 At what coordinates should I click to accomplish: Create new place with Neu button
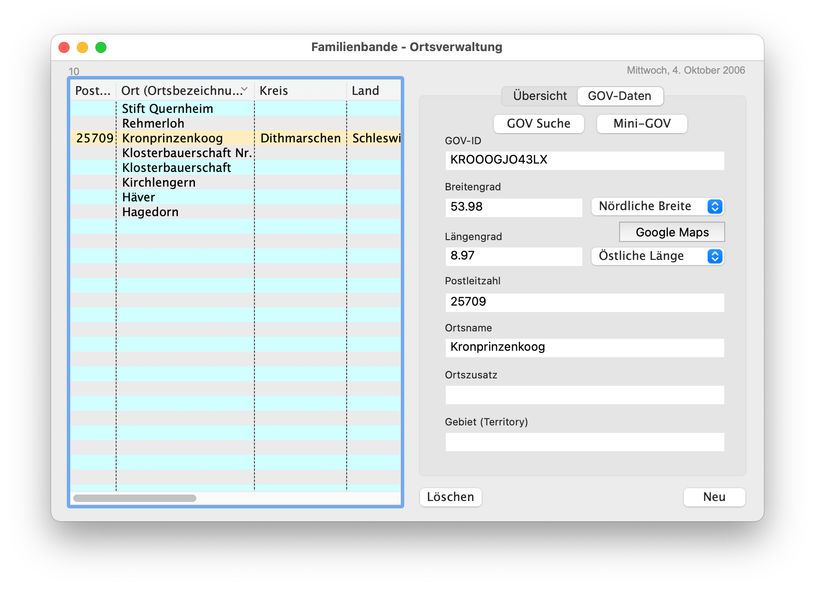(714, 497)
